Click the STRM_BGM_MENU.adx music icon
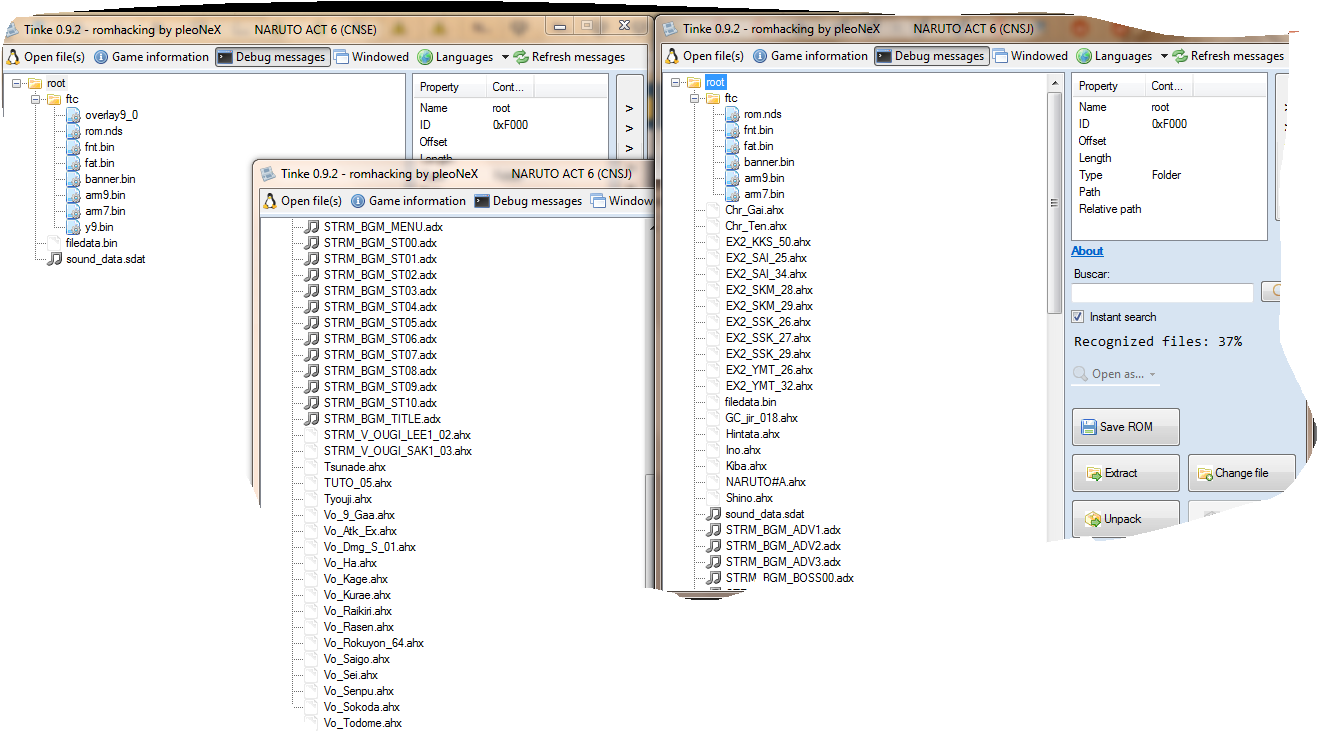 tap(312, 227)
